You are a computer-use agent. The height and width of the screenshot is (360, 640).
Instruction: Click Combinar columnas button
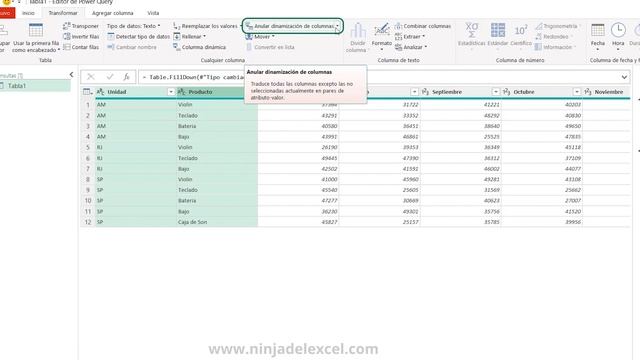pos(423,26)
